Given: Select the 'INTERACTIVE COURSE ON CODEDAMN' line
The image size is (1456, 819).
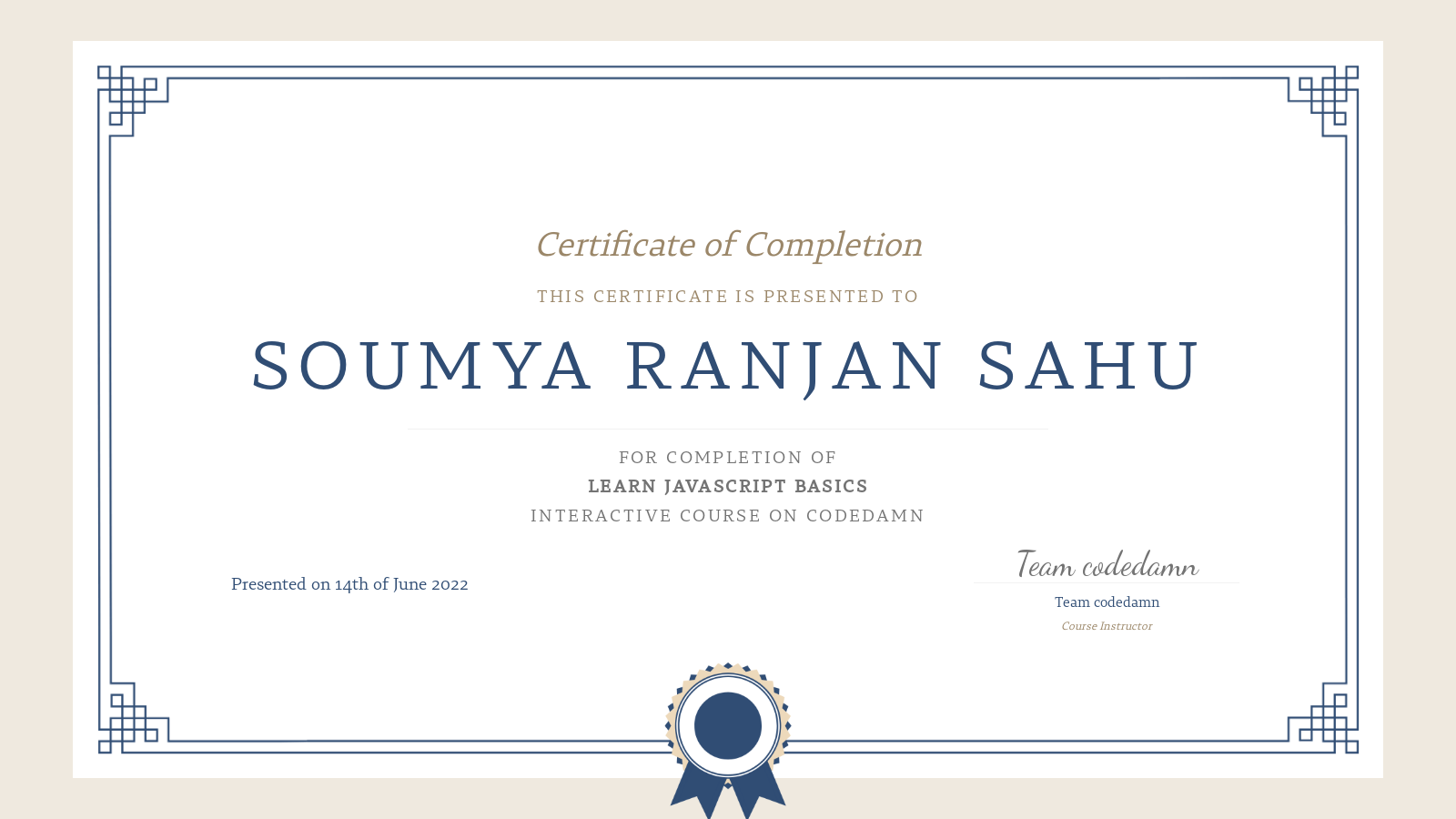Looking at the screenshot, I should 727,515.
